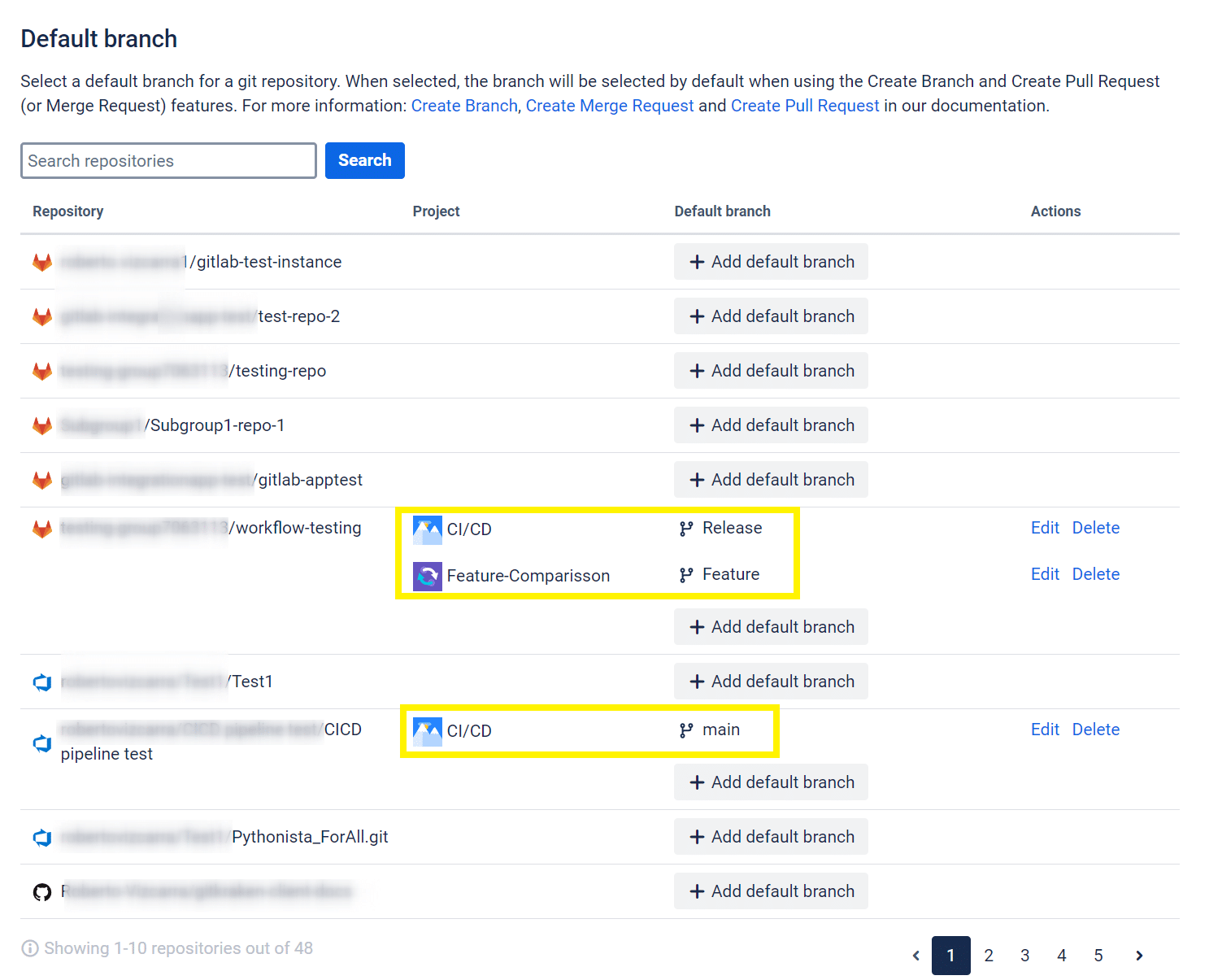Delete the main default branch entry

[x=1095, y=730]
